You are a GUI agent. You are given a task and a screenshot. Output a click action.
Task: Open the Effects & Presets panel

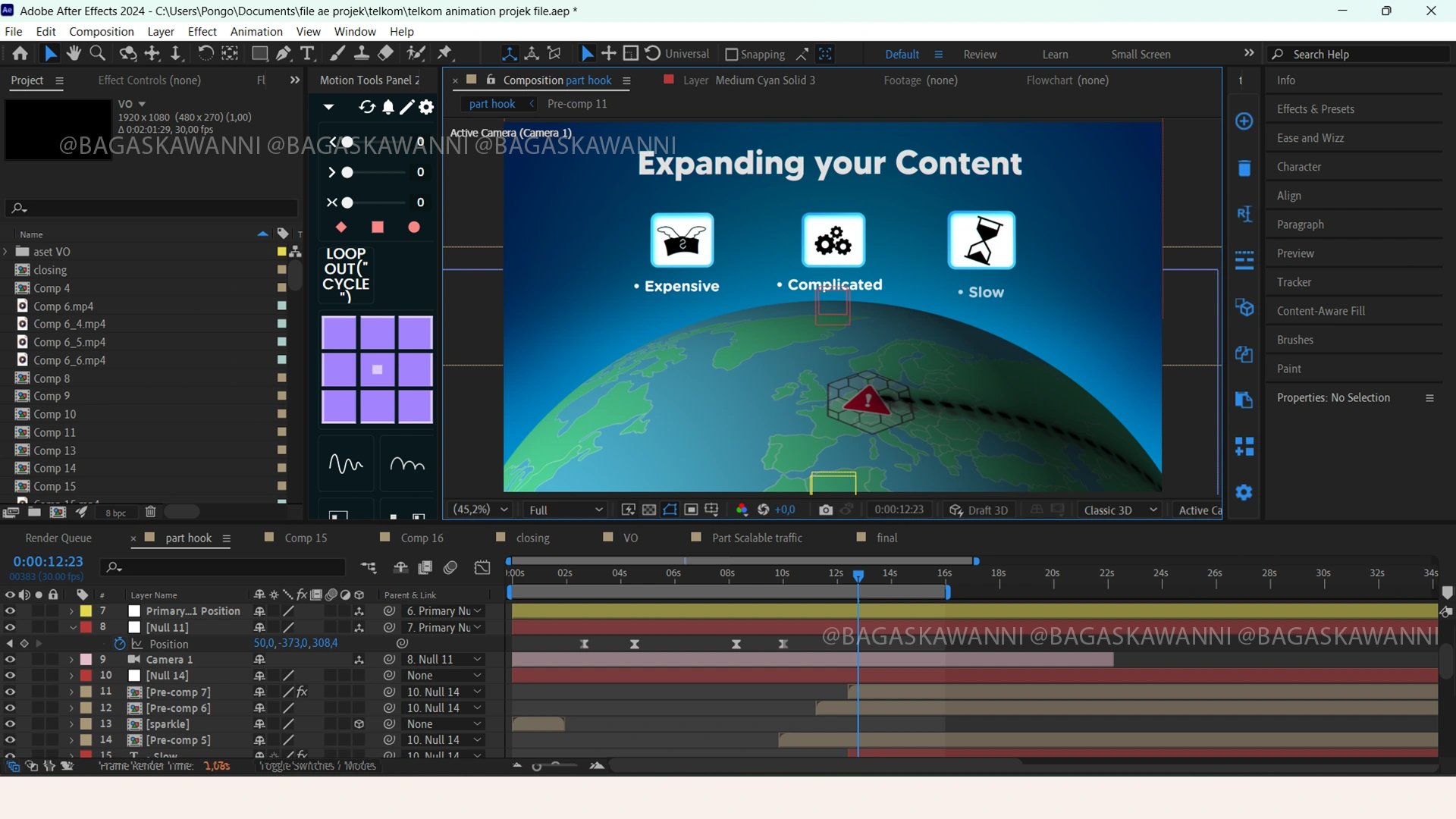click(1315, 109)
